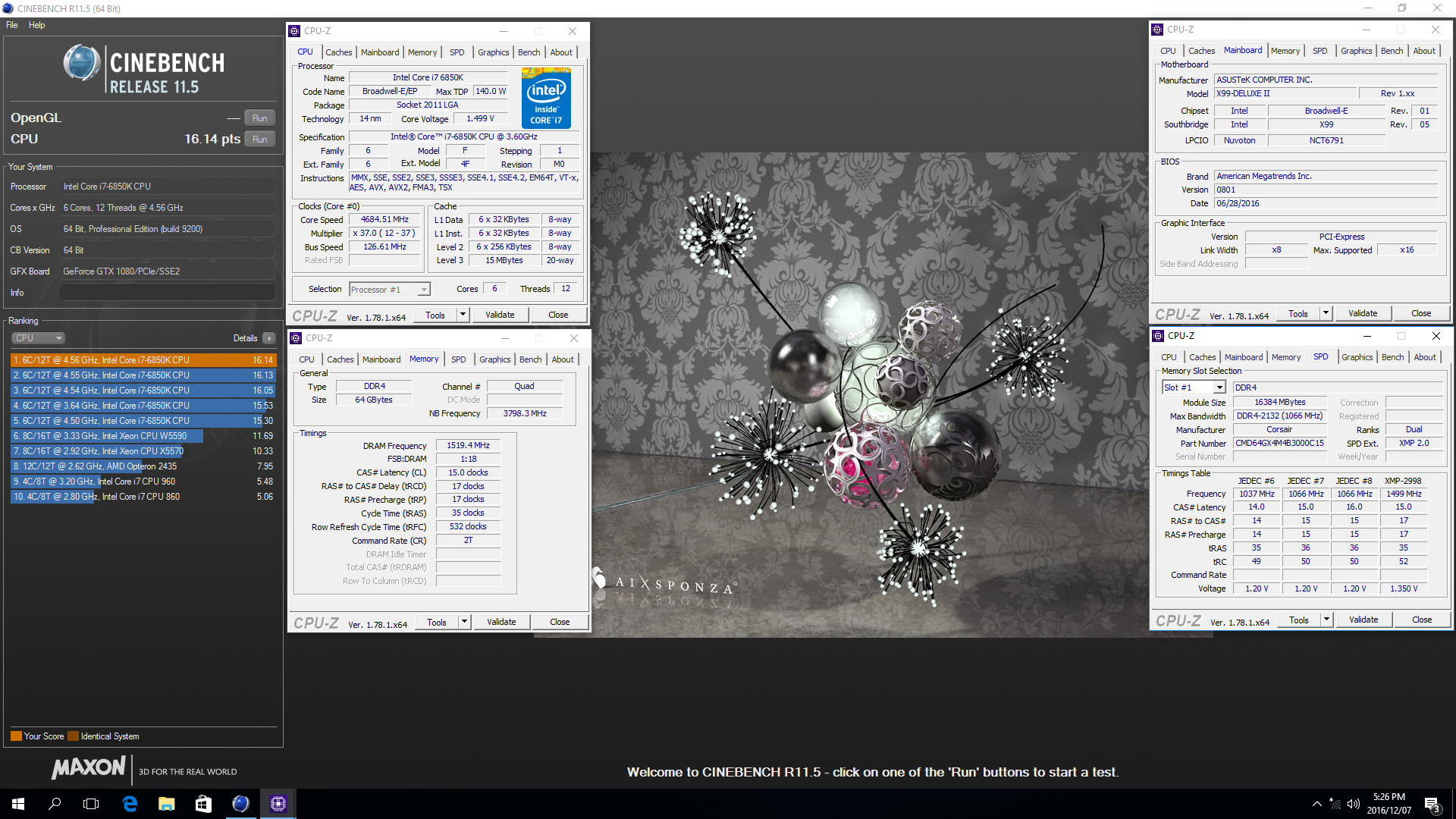The width and height of the screenshot is (1456, 819).
Task: Click Validate in the CPU-Z window showing the Mainboard tab
Action: [x=1363, y=313]
